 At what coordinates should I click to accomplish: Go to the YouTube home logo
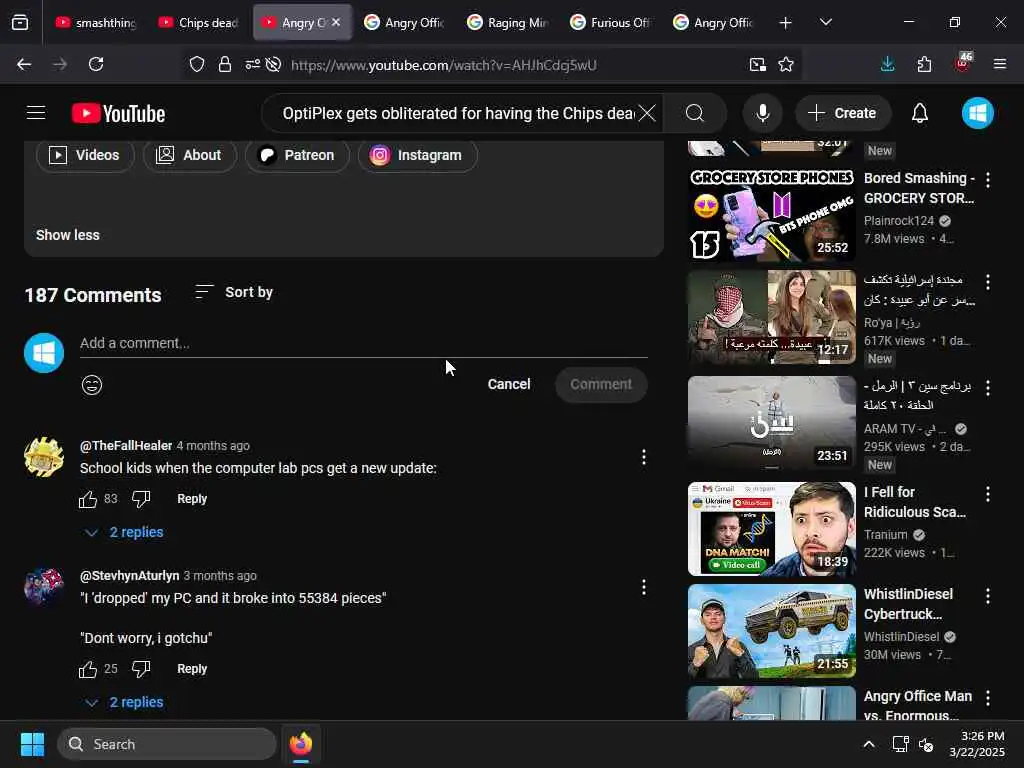(x=118, y=114)
